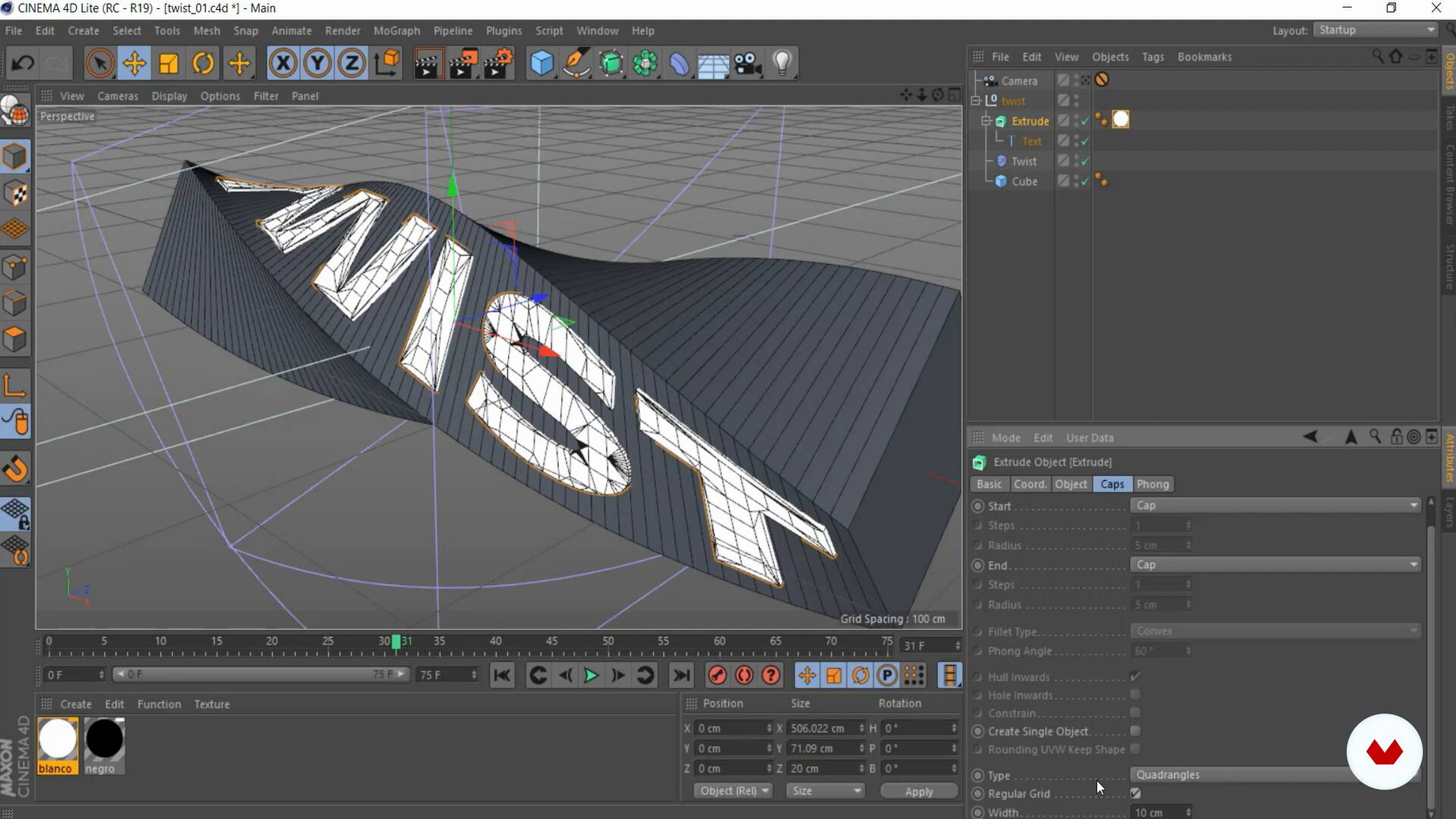Open the Start cap type dropdown
This screenshot has height=819, width=1456.
(1276, 505)
